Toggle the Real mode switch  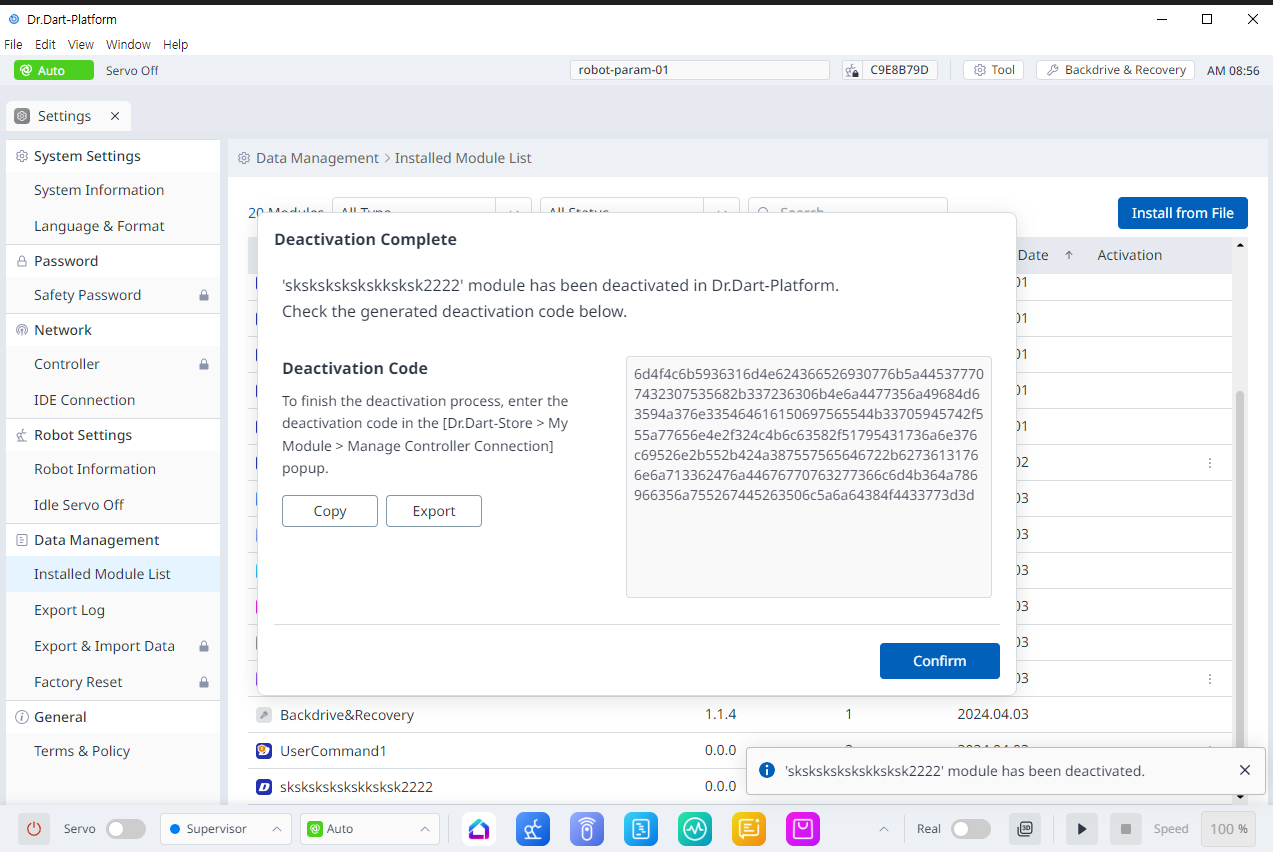click(x=970, y=829)
